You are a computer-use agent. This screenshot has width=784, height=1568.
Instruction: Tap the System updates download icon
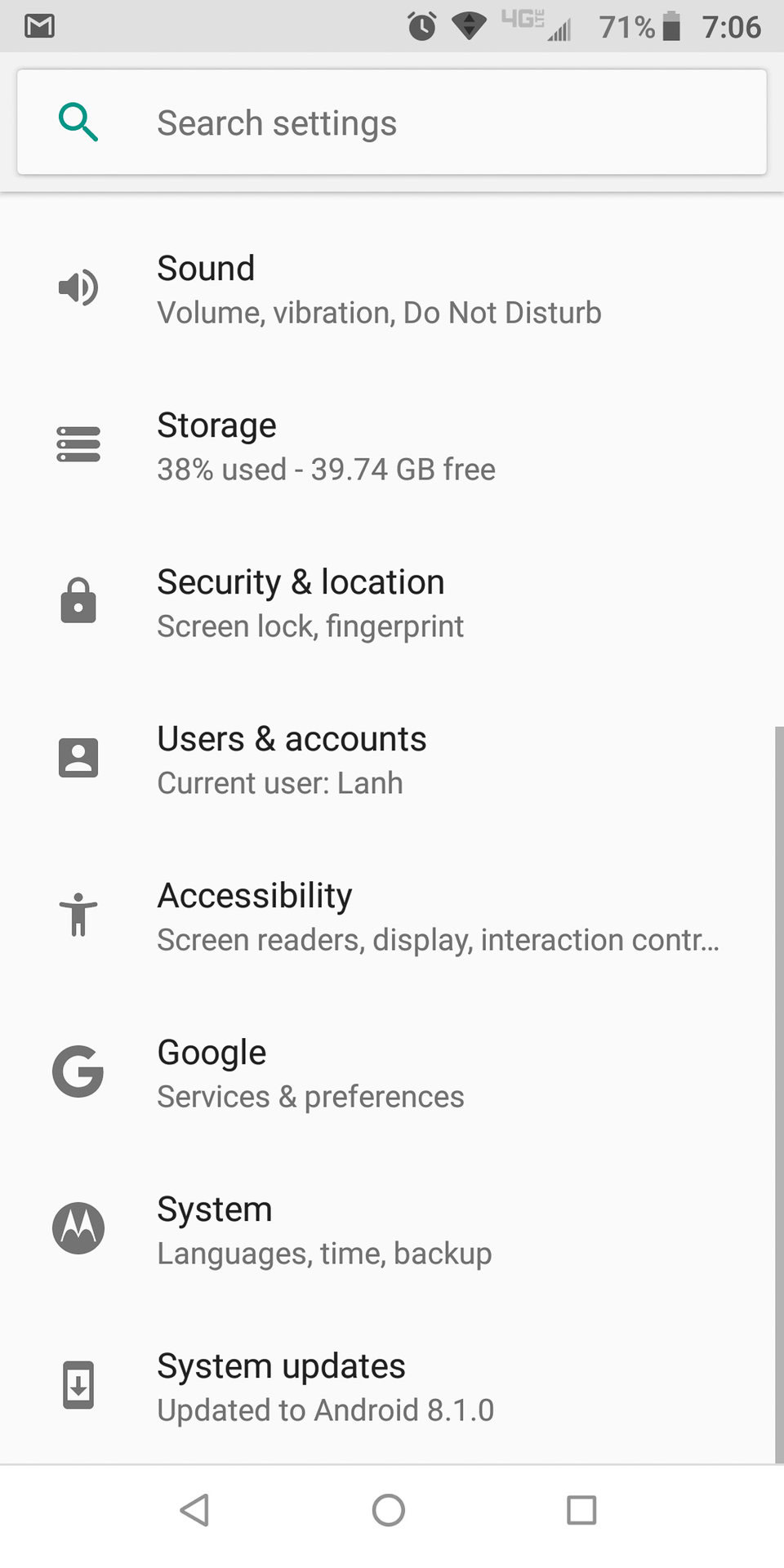(x=78, y=1385)
